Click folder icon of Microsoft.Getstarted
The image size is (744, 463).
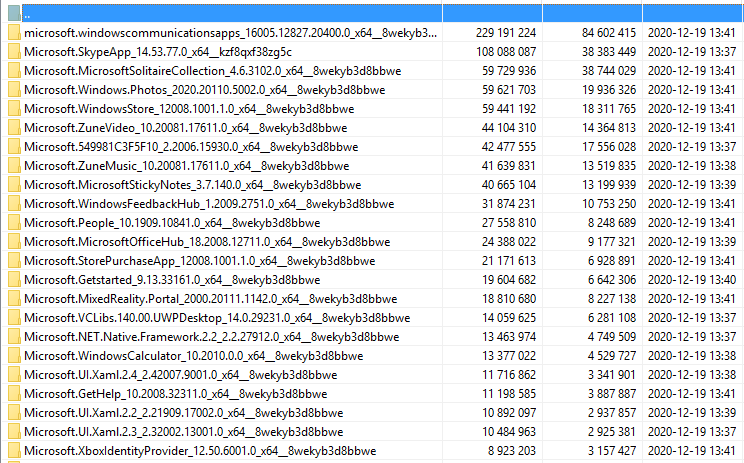click(14, 279)
